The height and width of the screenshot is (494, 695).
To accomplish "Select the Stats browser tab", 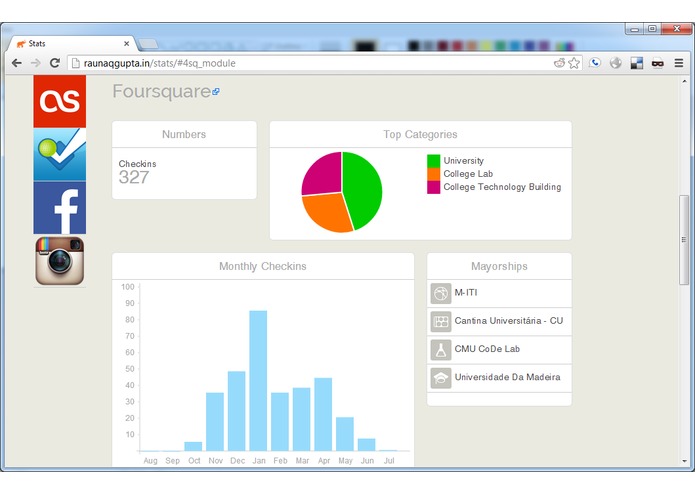I will pyautogui.click(x=71, y=43).
